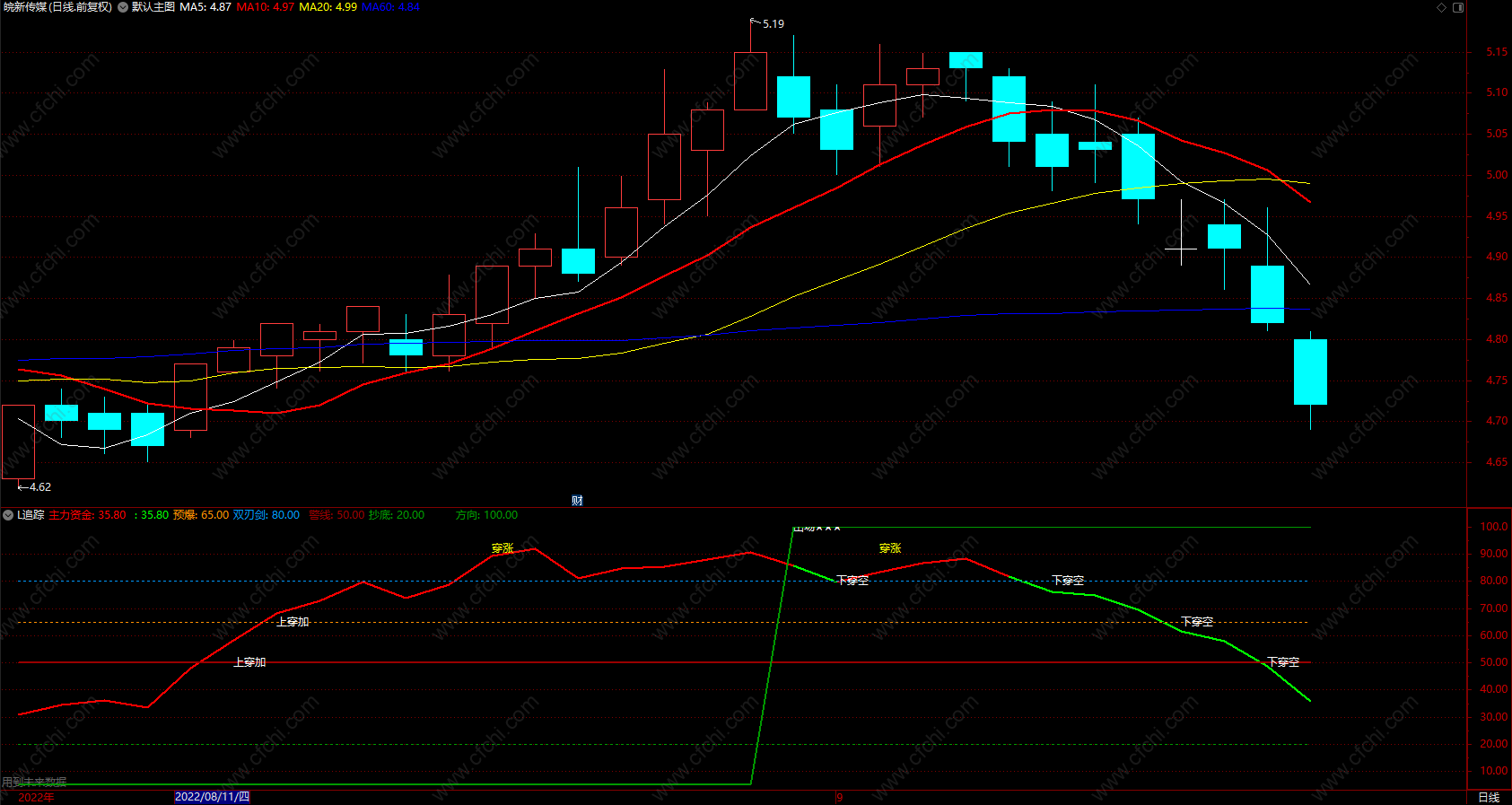Click the 默认主图 indicator name
Viewport: 1512px width, 805px height.
pyautogui.click(x=153, y=7)
